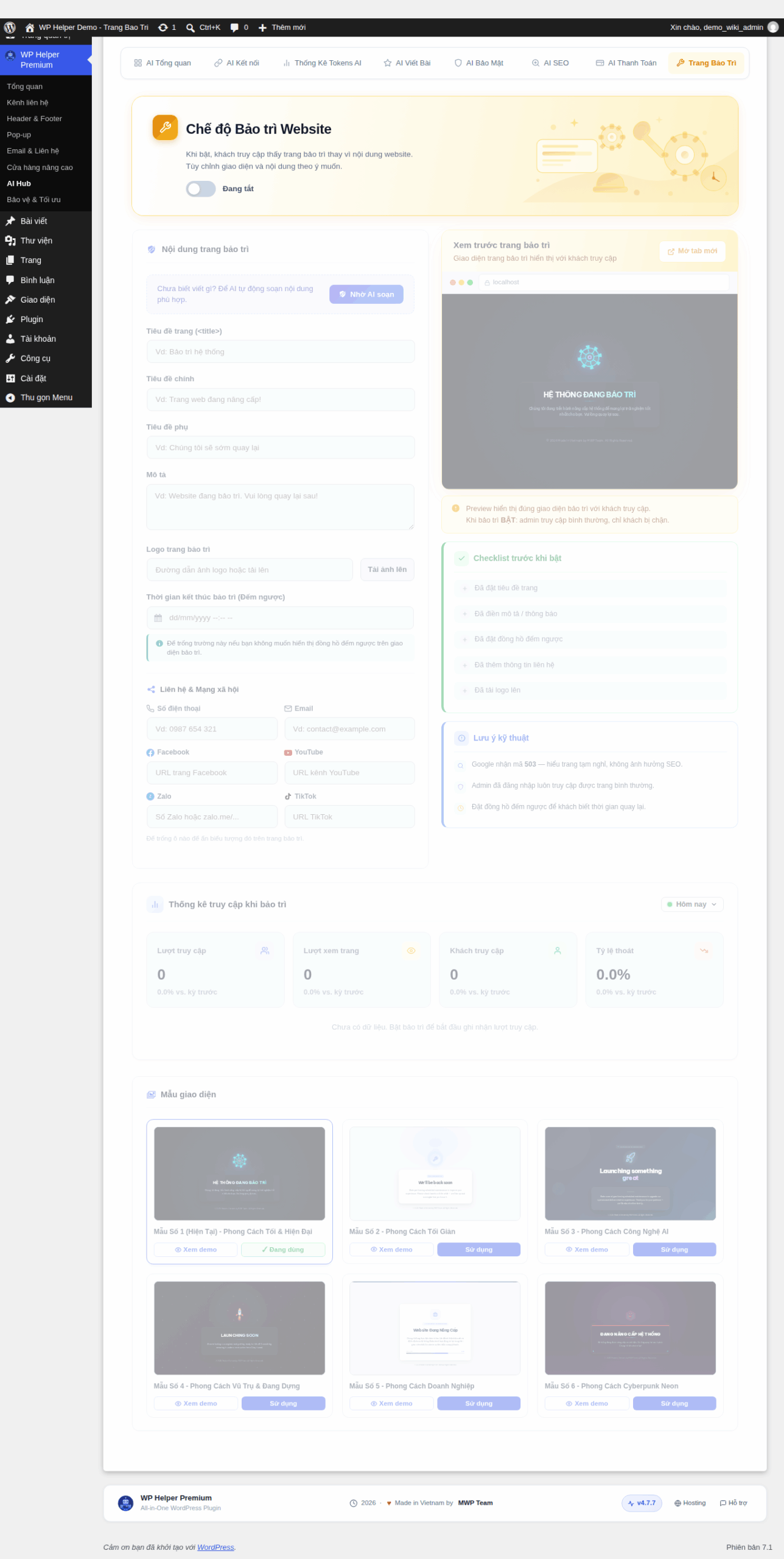Click the Plugin plug icon
The height and width of the screenshot is (1559, 784).
[x=10, y=319]
